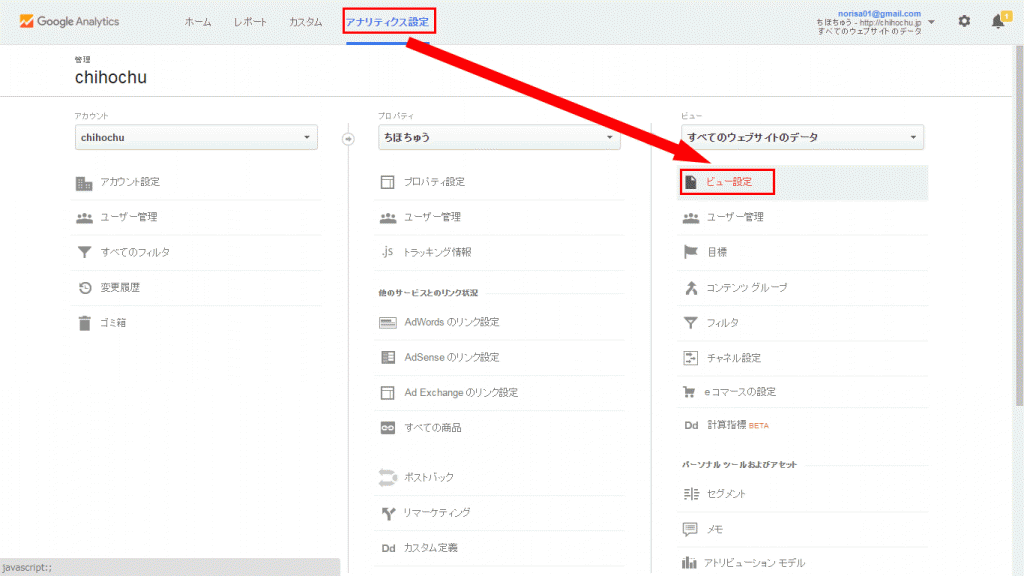Open the すべてのウェブサイトのデータ view dropdown
The width and height of the screenshot is (1024, 576).
coord(801,137)
